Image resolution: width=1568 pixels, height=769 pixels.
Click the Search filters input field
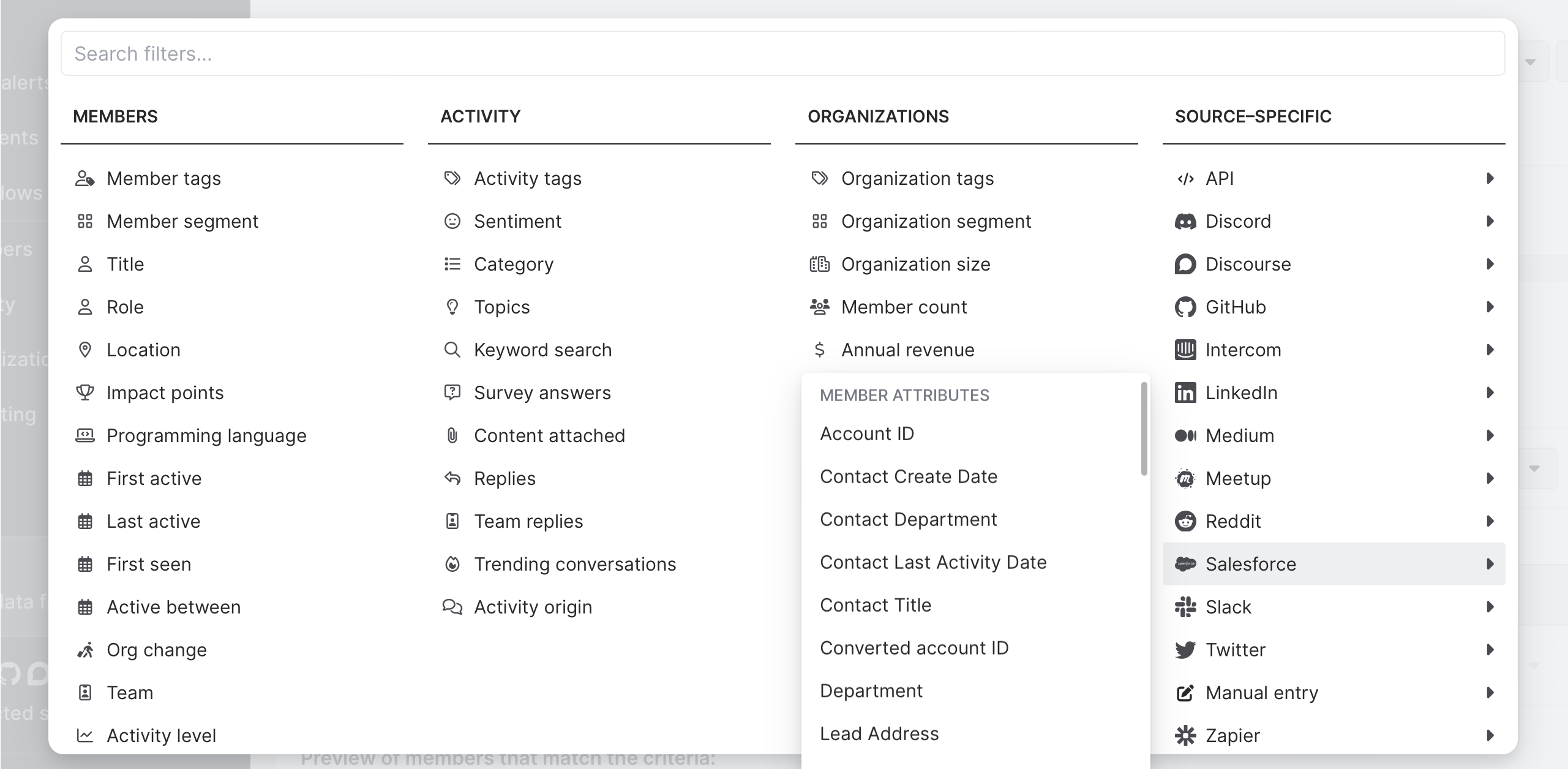(782, 54)
